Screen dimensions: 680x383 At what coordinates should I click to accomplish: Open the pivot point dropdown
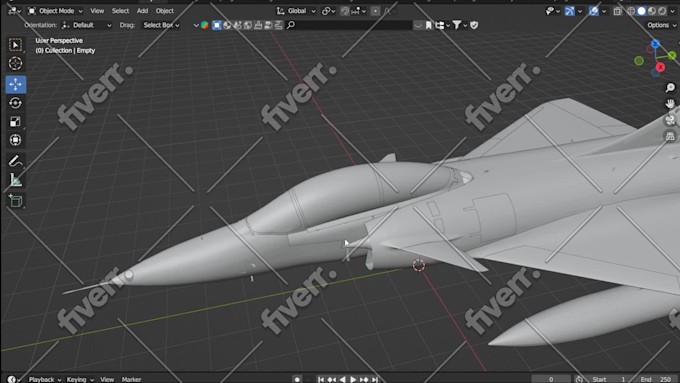tap(328, 11)
